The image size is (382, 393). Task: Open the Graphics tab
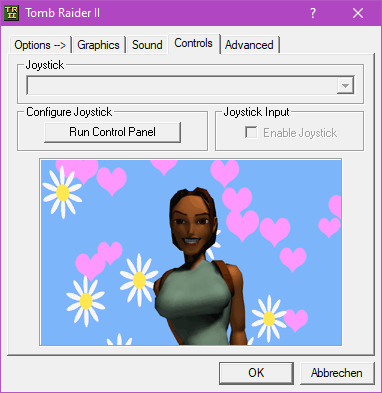[98, 45]
